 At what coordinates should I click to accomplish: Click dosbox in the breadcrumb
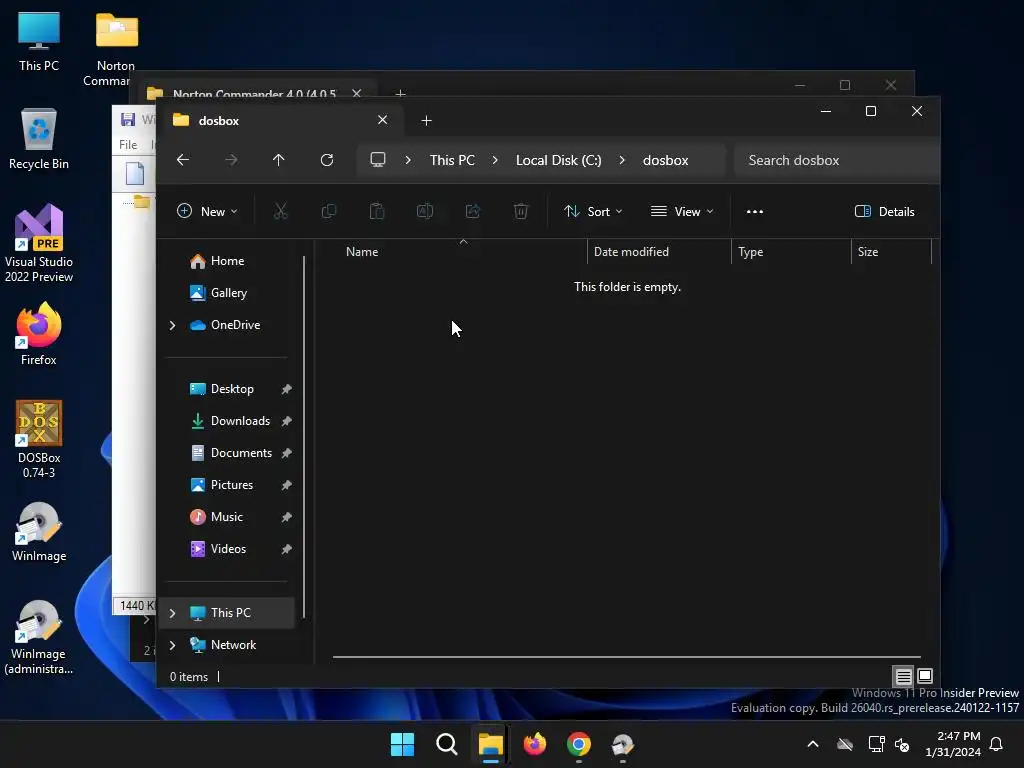665,160
